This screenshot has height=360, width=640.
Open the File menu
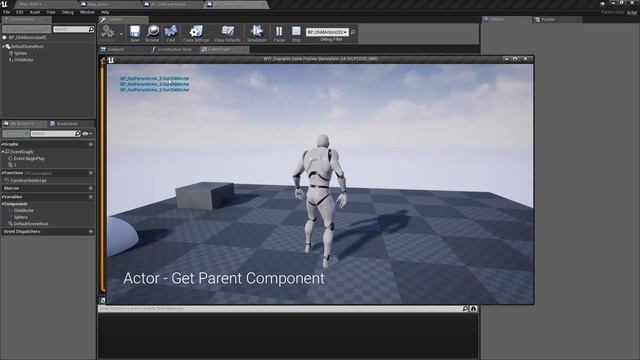(x=7, y=12)
